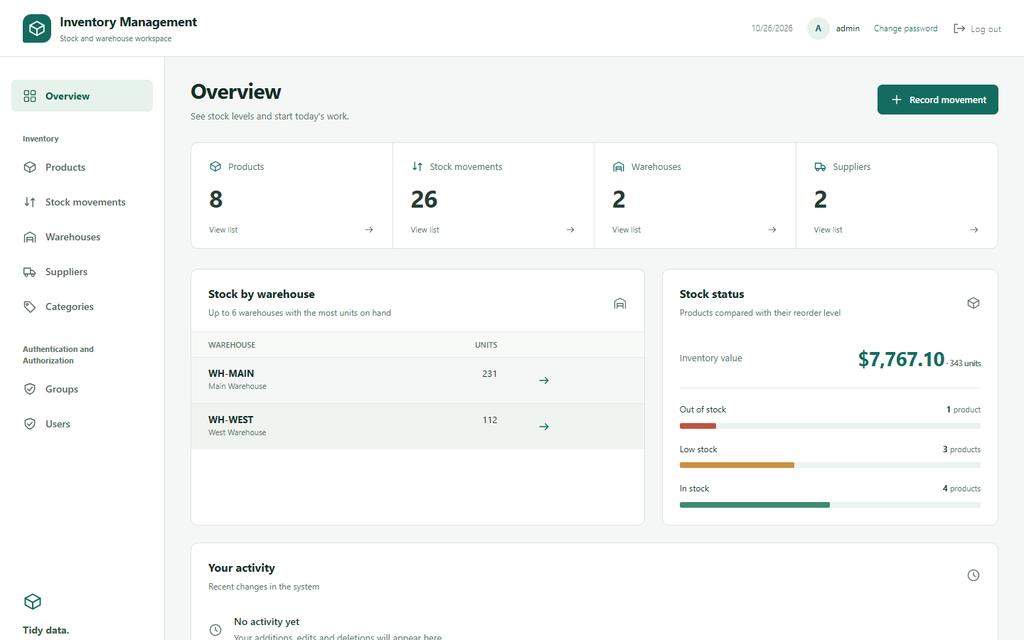Open the WH-MAIN row arrow

pyautogui.click(x=543, y=380)
